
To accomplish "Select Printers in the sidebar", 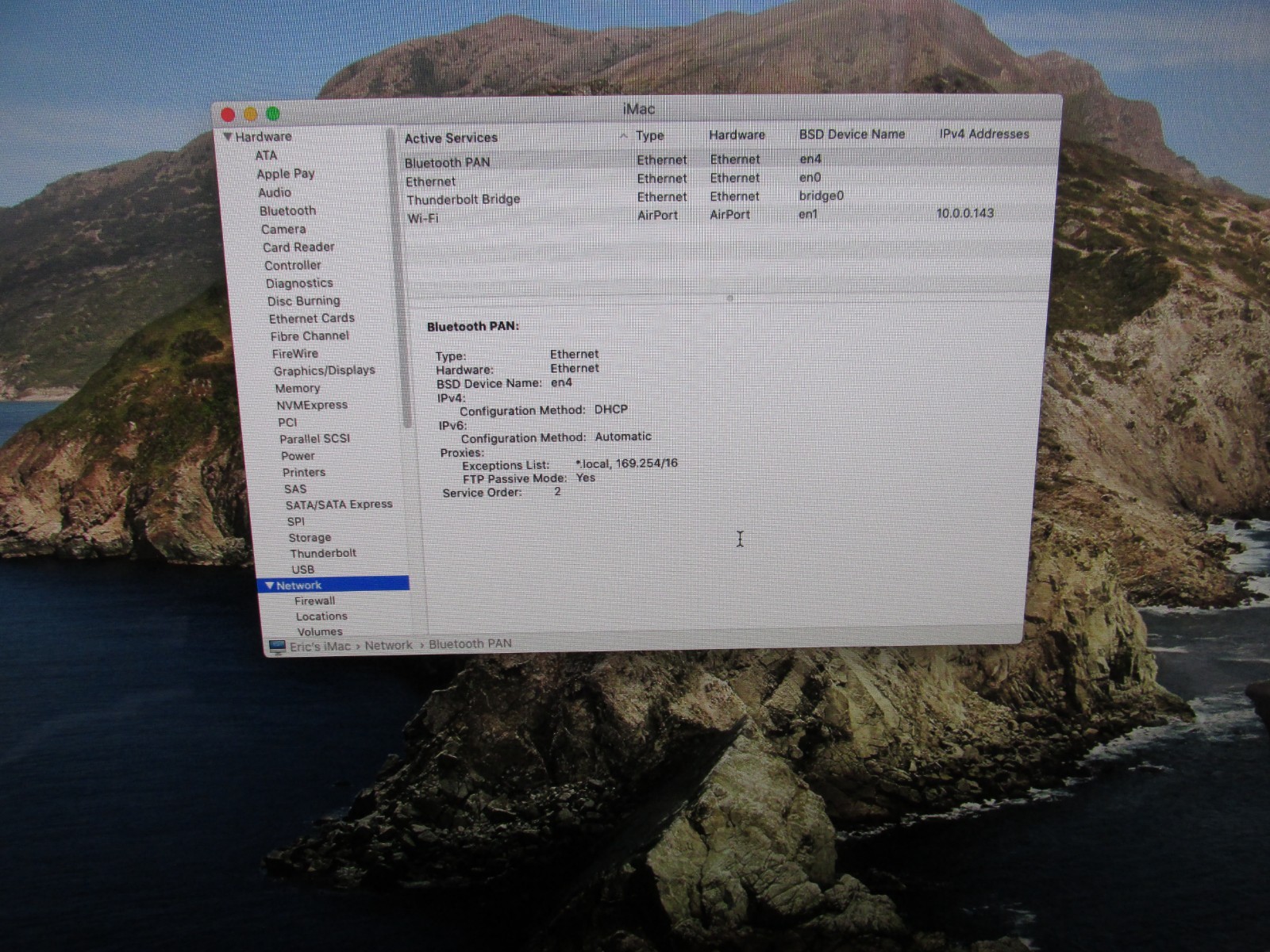I will coord(304,472).
